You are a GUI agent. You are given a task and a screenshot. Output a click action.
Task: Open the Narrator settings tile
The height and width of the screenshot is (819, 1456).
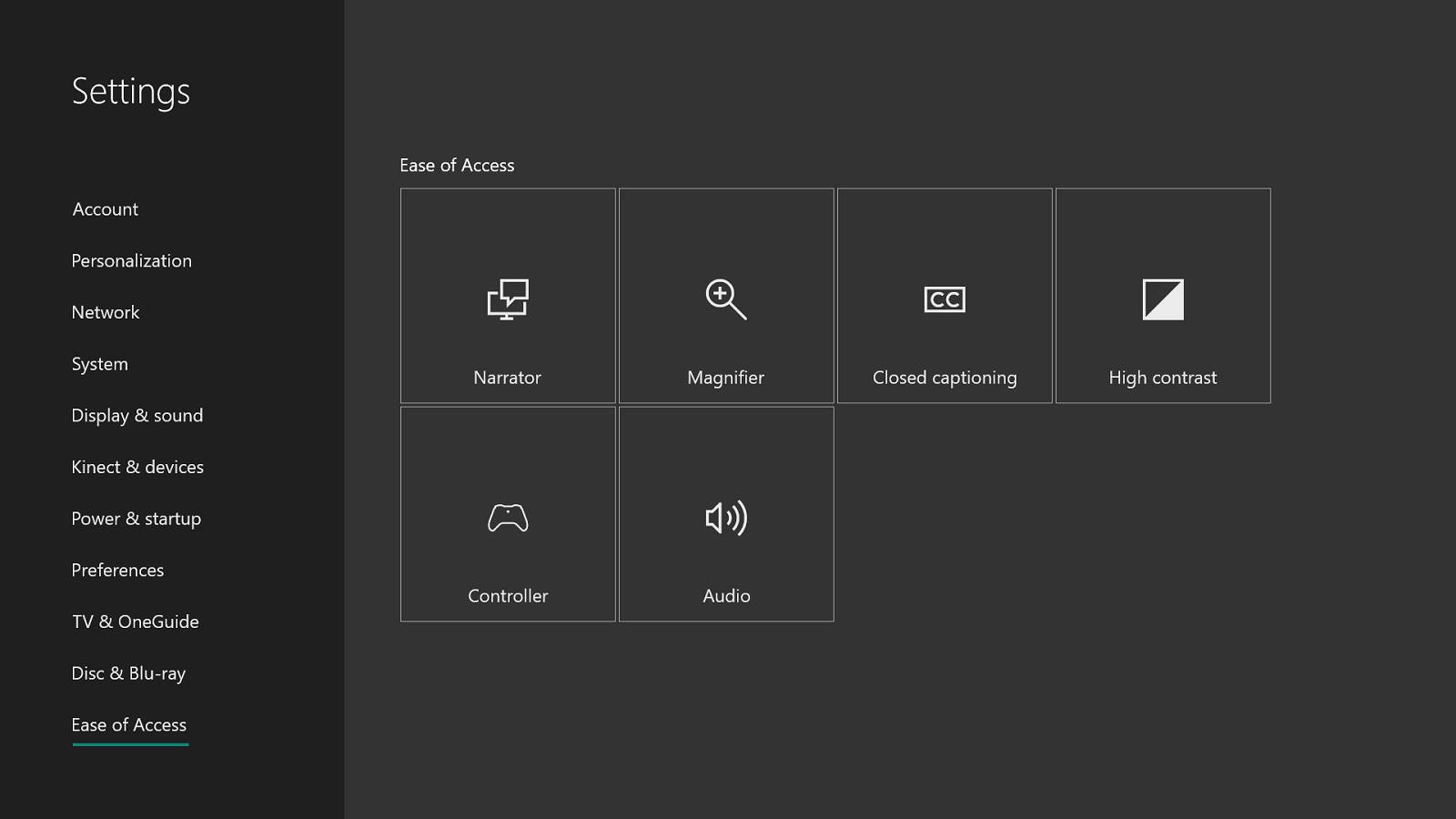click(508, 296)
